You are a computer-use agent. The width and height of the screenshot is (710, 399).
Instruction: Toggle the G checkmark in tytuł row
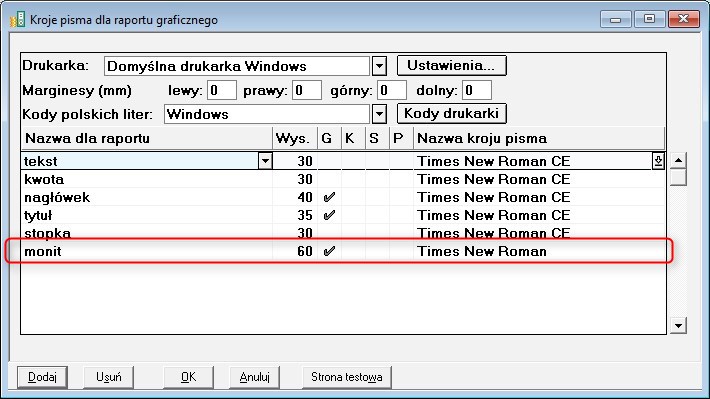[329, 215]
